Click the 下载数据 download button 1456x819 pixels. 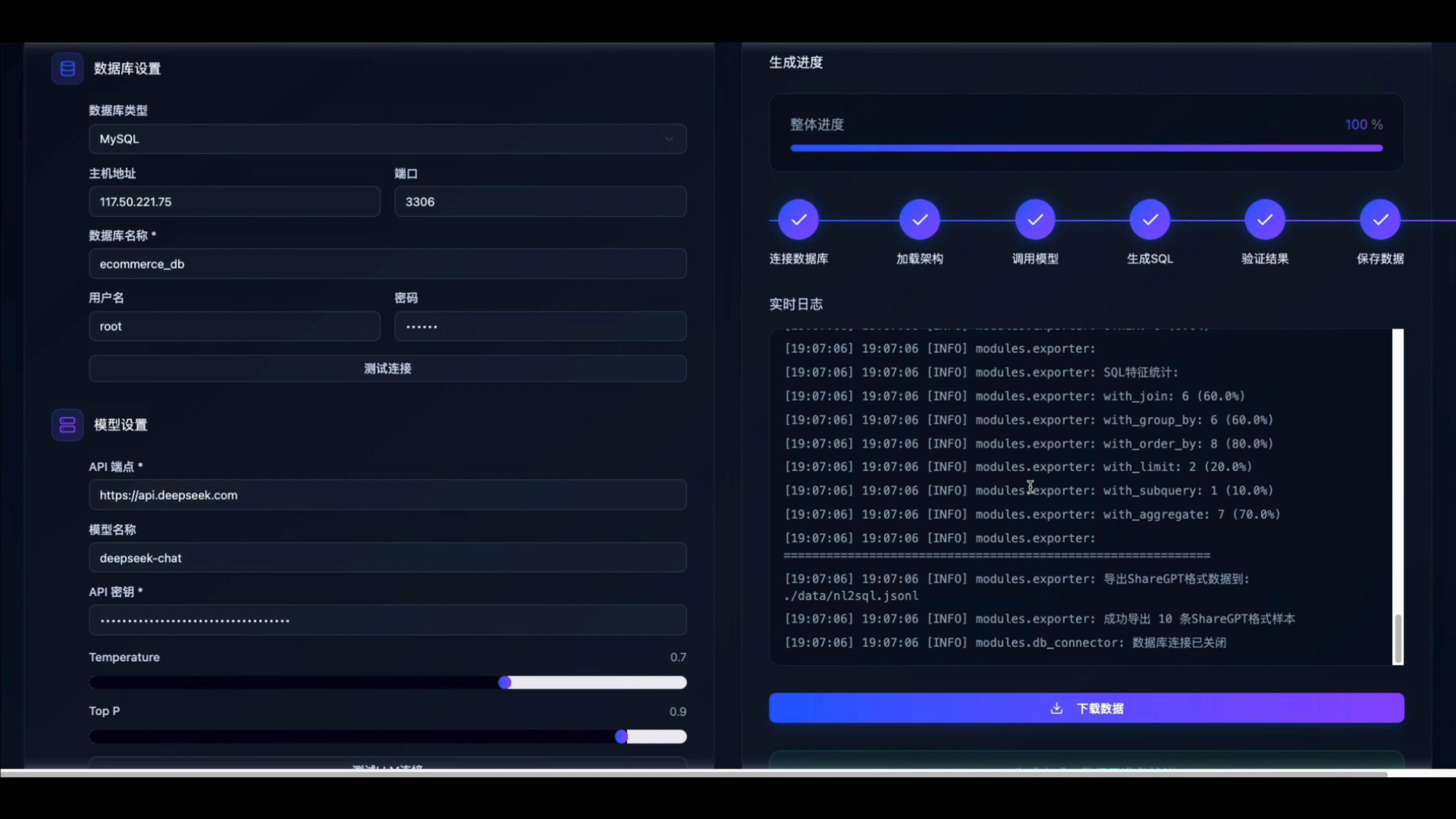point(1086,708)
